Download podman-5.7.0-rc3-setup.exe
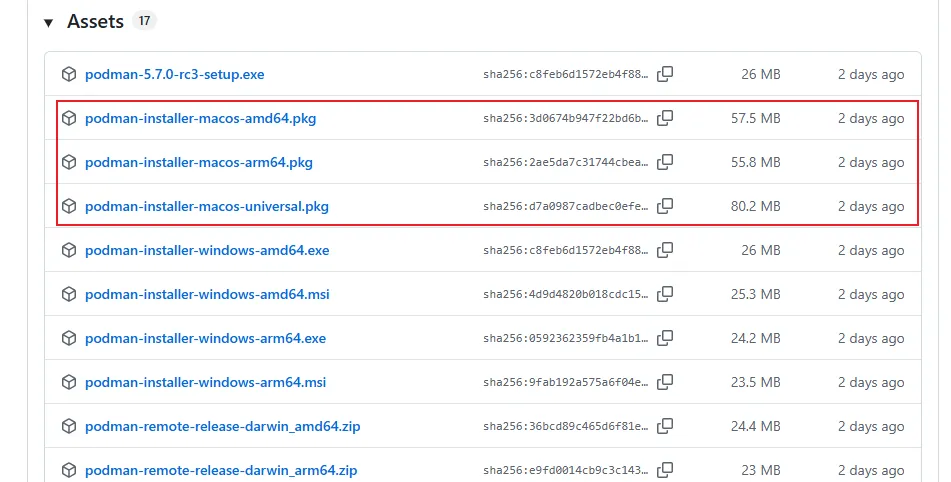The width and height of the screenshot is (951, 482). click(174, 74)
